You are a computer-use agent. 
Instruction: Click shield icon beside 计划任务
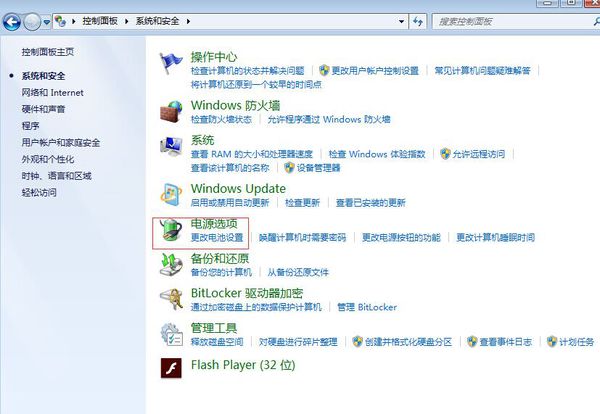pos(552,341)
